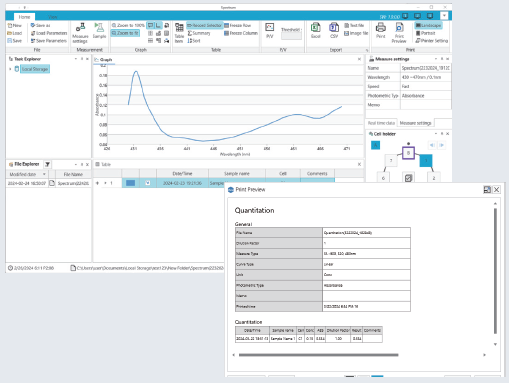Screen dimensions: 509x383
Task: Tick the checkbox in table row 1
Action: 148,183
